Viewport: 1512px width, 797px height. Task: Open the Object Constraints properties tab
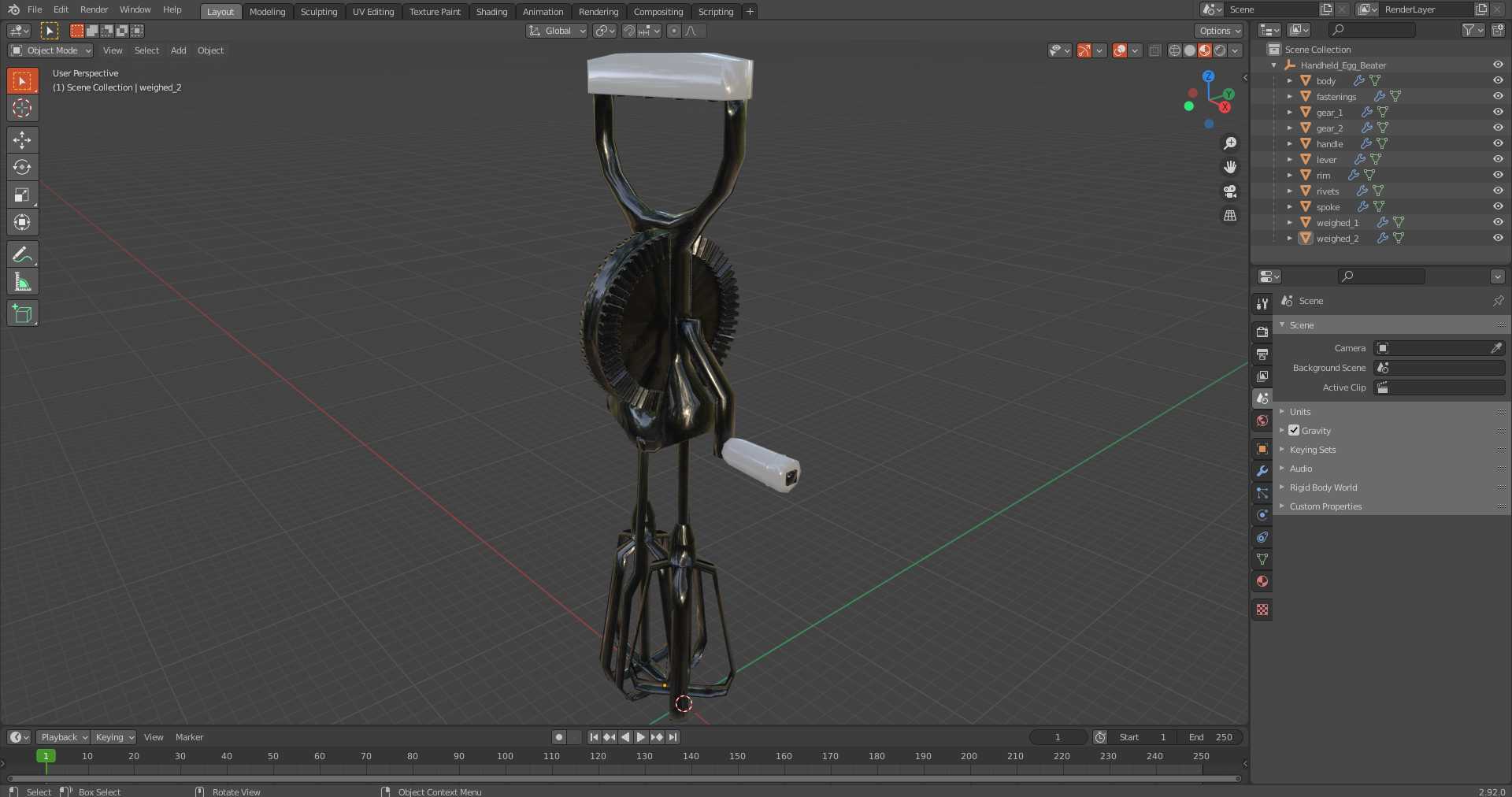click(1262, 537)
